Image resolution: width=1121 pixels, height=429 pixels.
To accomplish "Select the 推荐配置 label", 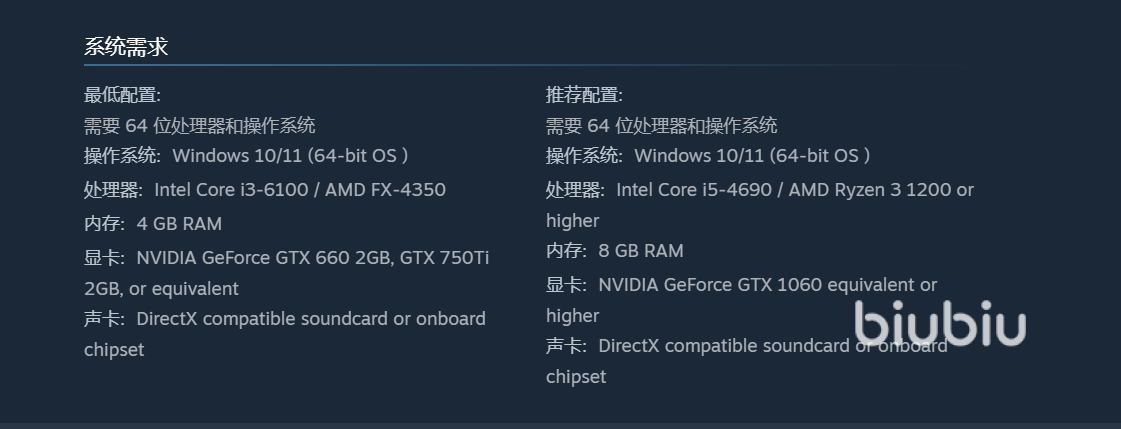I will point(584,95).
